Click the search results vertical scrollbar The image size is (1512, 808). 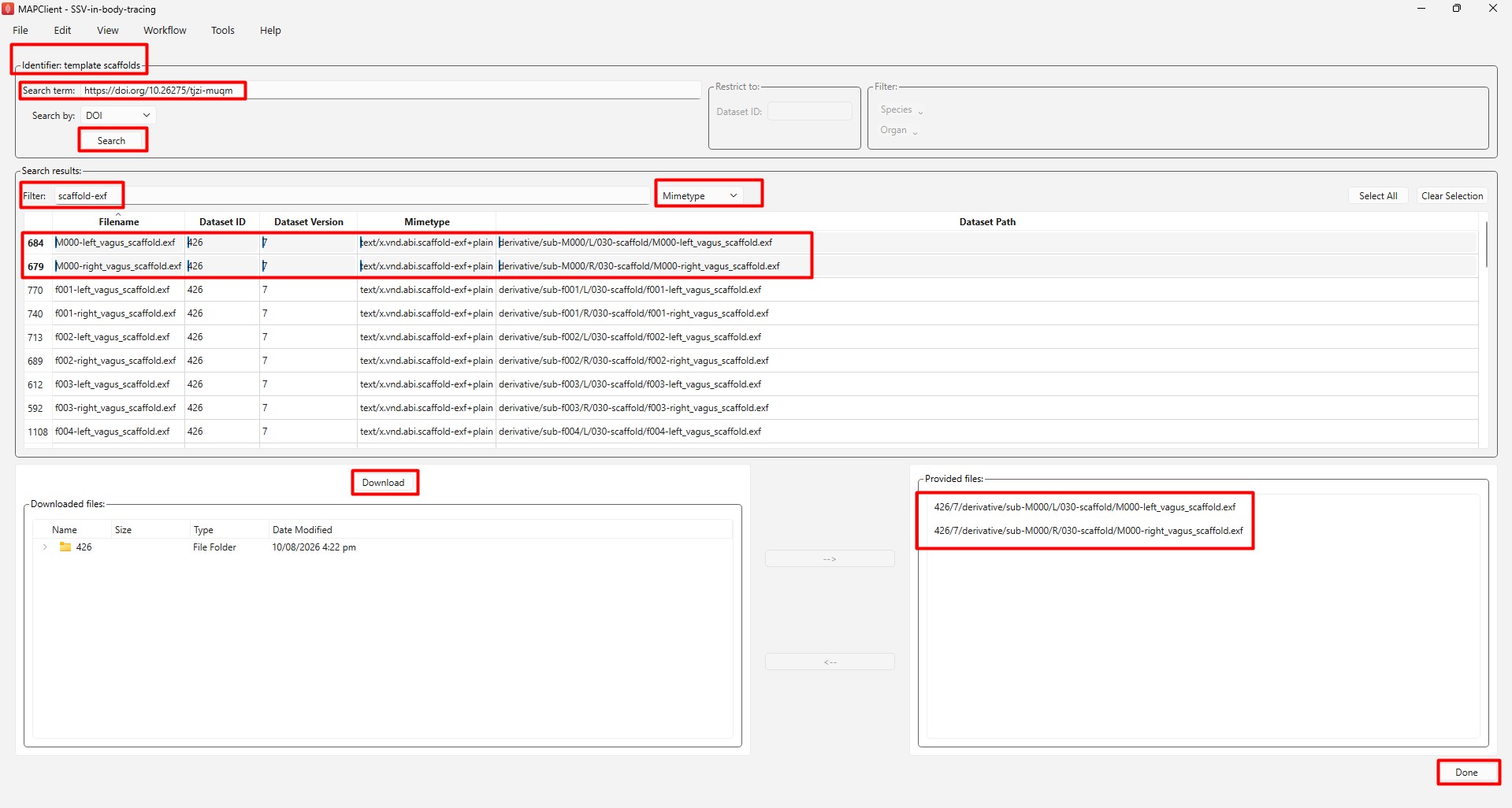(1486, 244)
